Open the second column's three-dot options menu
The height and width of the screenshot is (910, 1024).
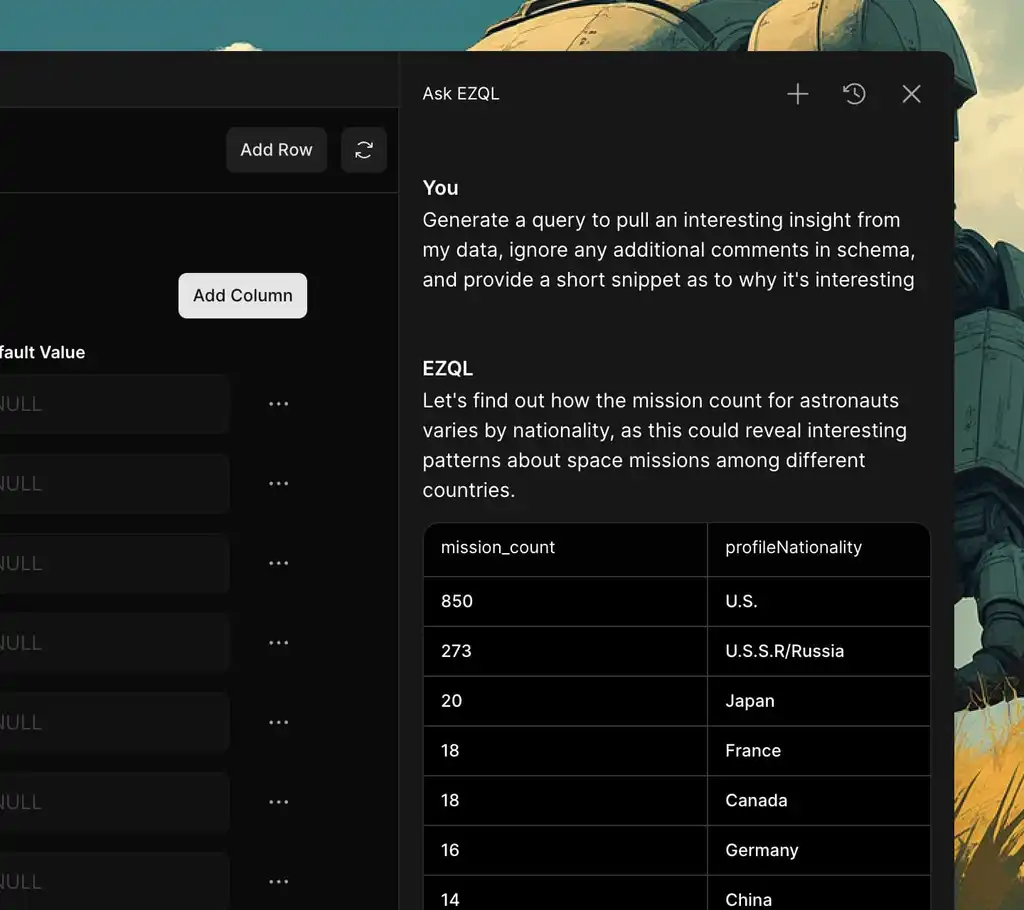[279, 484]
